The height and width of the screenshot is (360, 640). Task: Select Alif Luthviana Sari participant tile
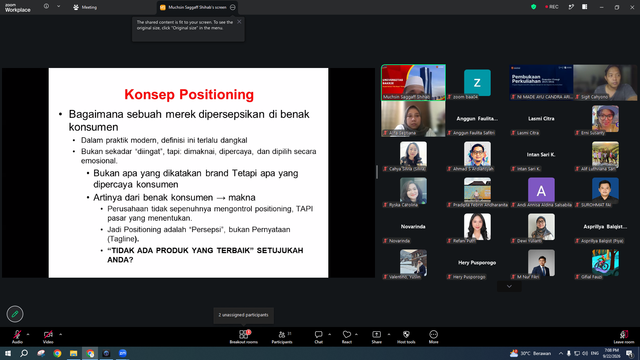click(x=605, y=155)
